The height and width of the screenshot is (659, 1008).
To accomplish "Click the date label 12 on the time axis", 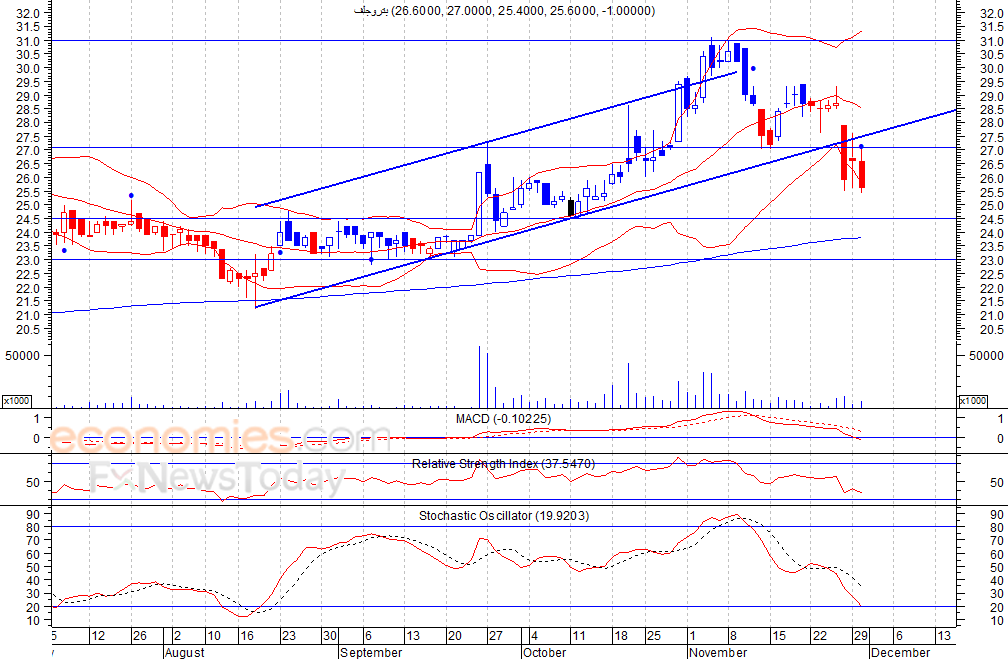I will (98, 636).
